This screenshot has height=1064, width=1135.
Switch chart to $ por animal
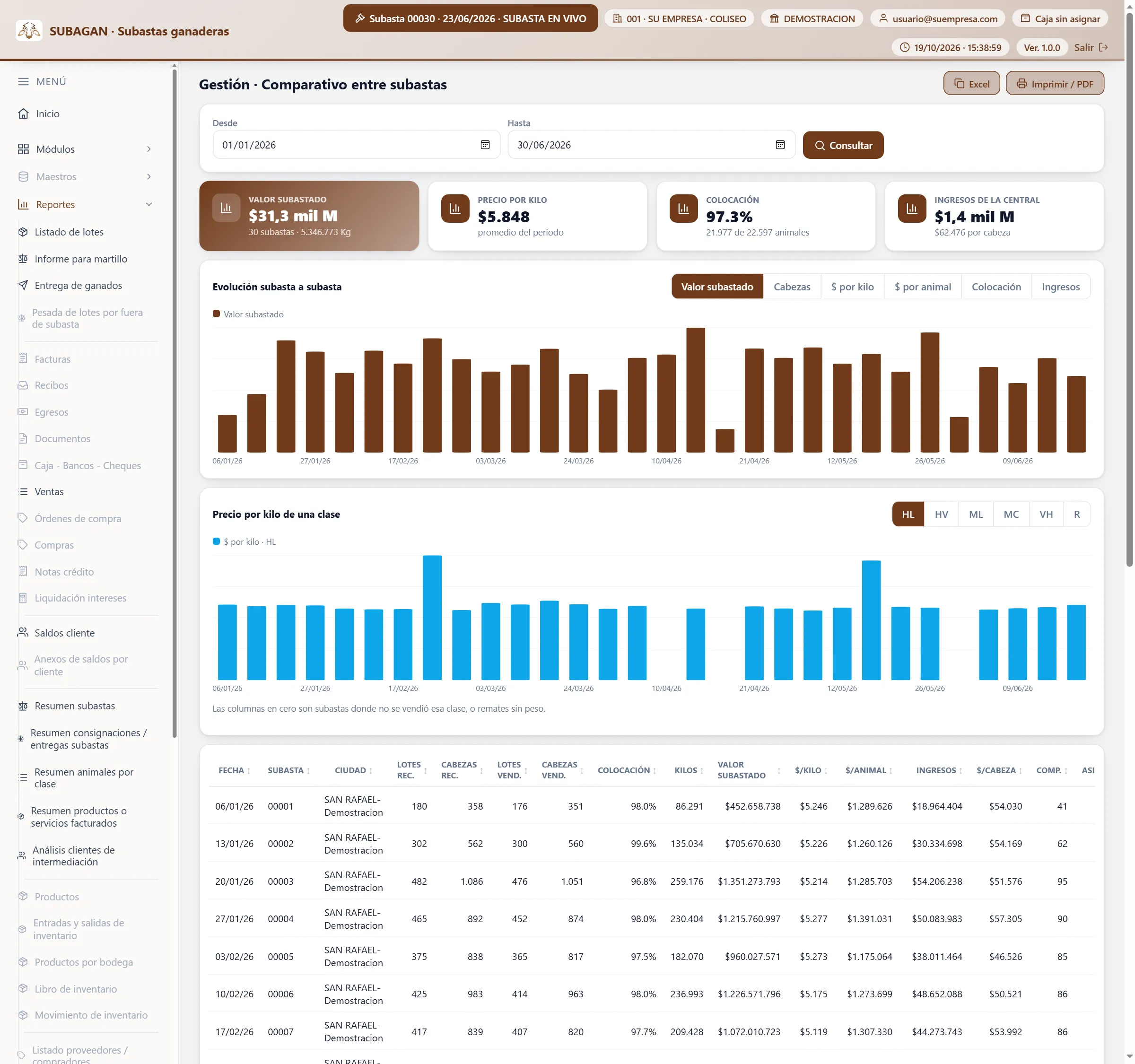coord(923,287)
